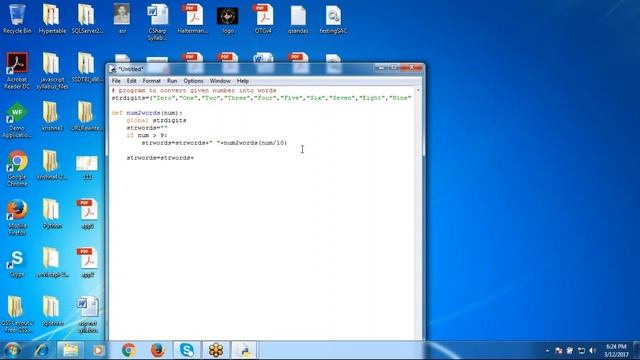Select the Skype desktop shortcut
640x360 pixels.
coord(17,263)
